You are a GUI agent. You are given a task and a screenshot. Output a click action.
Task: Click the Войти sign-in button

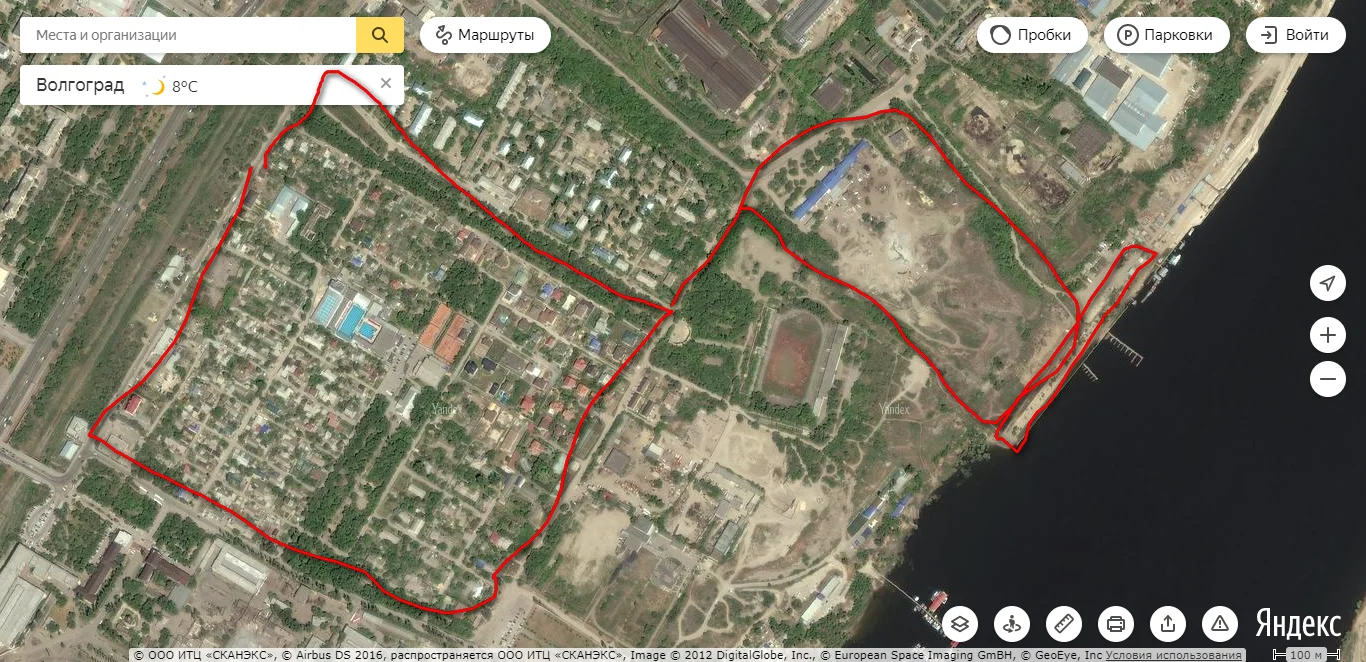click(1295, 35)
